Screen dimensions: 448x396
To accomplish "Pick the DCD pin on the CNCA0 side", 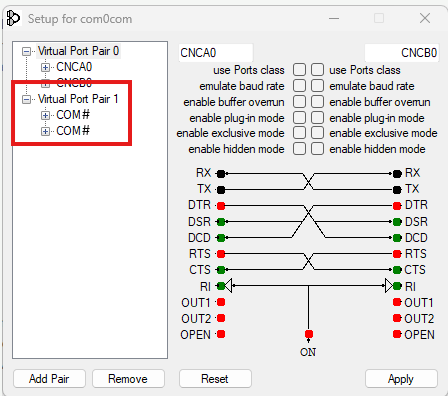I will pyautogui.click(x=221, y=238).
